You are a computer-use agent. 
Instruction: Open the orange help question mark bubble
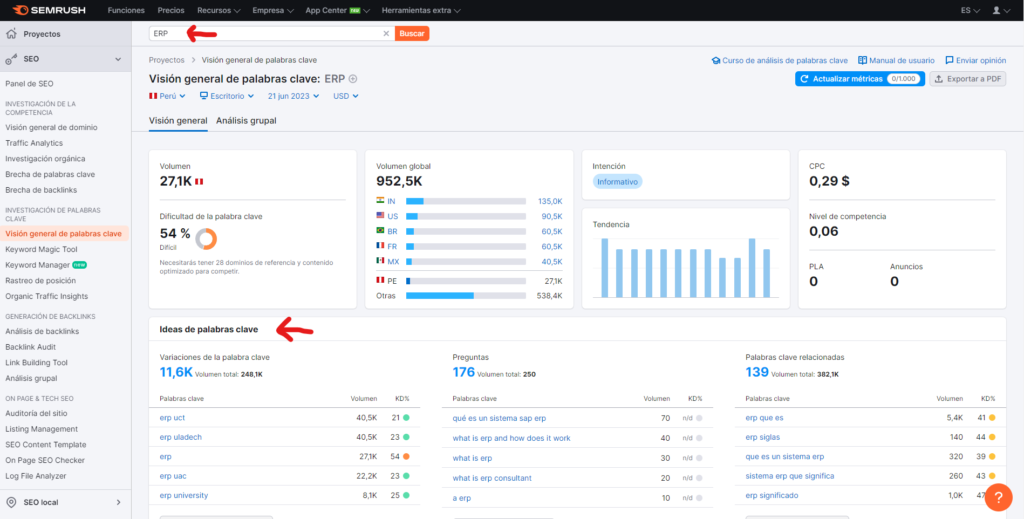(999, 497)
